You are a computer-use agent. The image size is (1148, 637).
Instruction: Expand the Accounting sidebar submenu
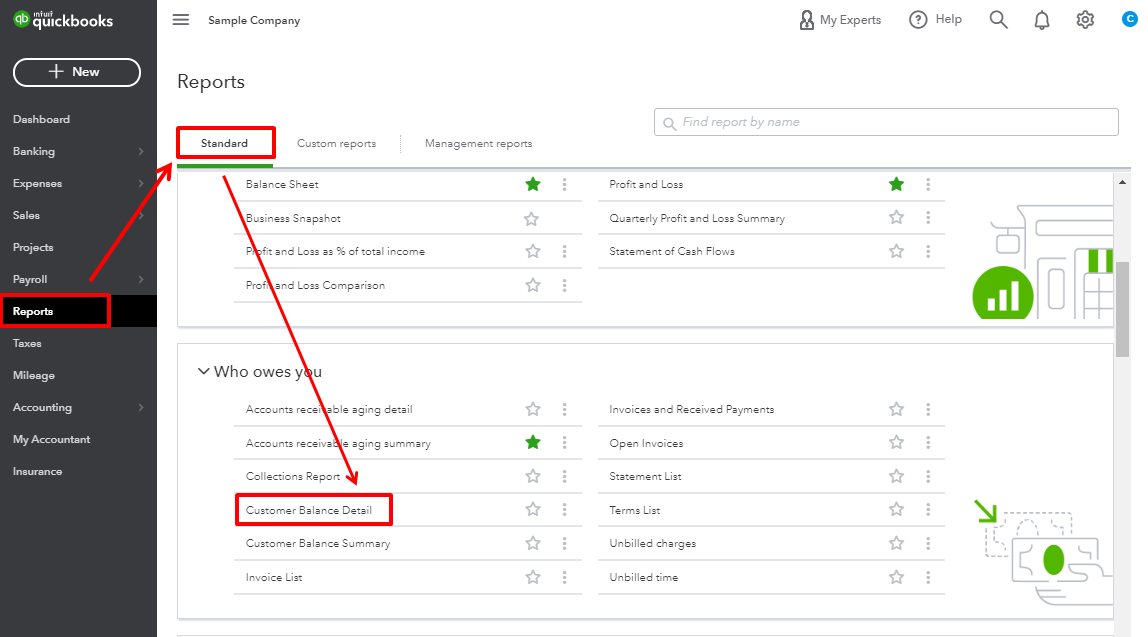[x=141, y=408]
